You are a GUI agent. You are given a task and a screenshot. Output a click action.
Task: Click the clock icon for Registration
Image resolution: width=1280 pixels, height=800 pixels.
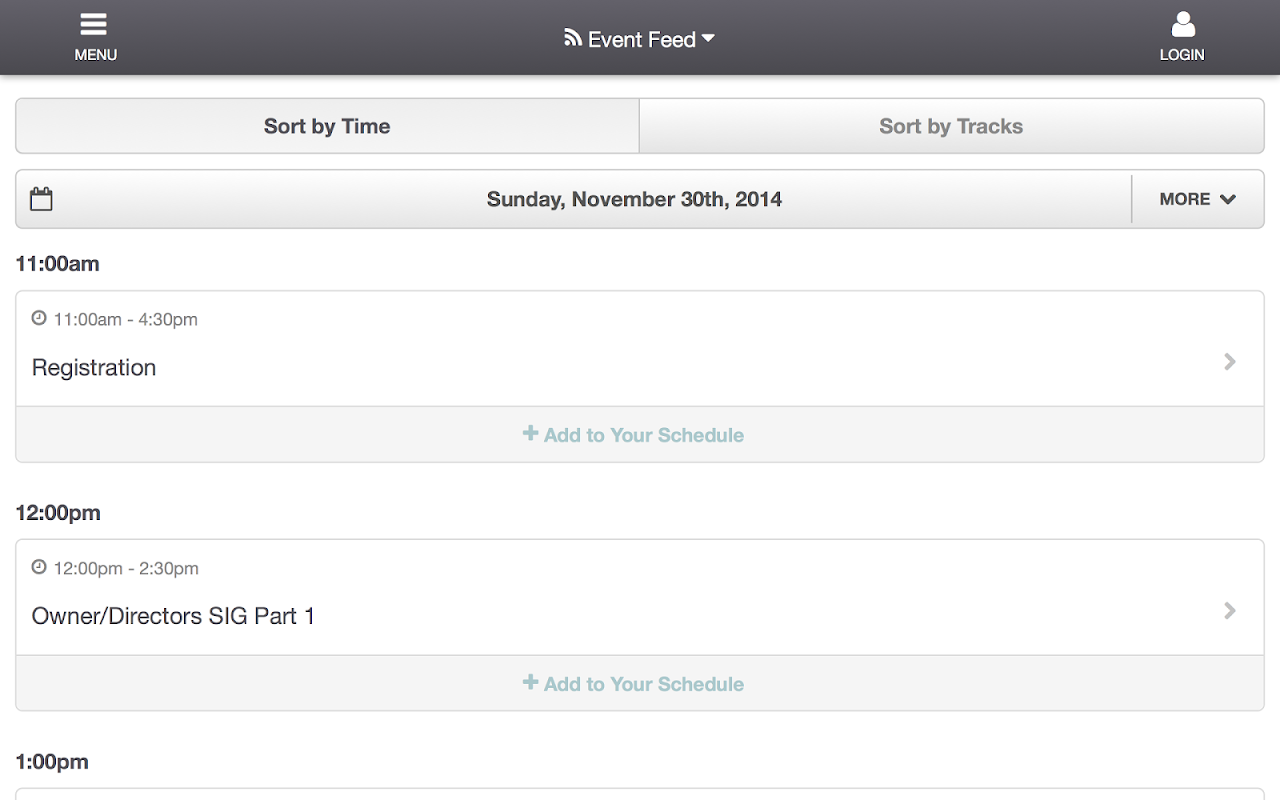pos(39,319)
